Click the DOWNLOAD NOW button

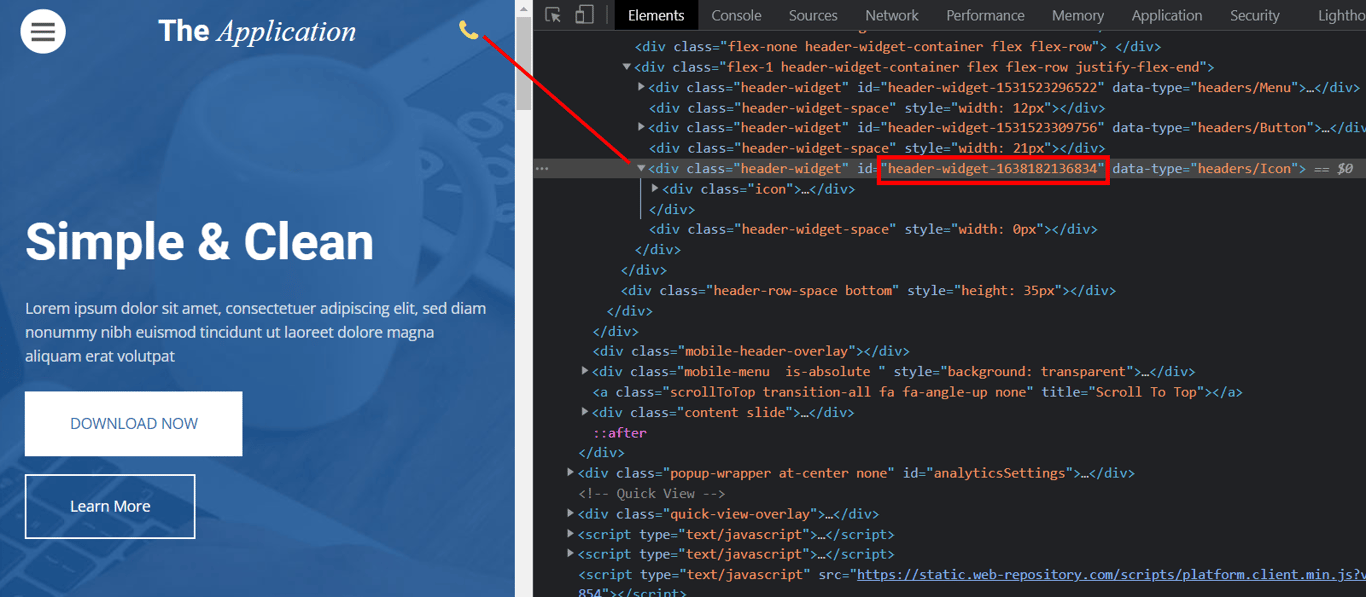[x=134, y=424]
